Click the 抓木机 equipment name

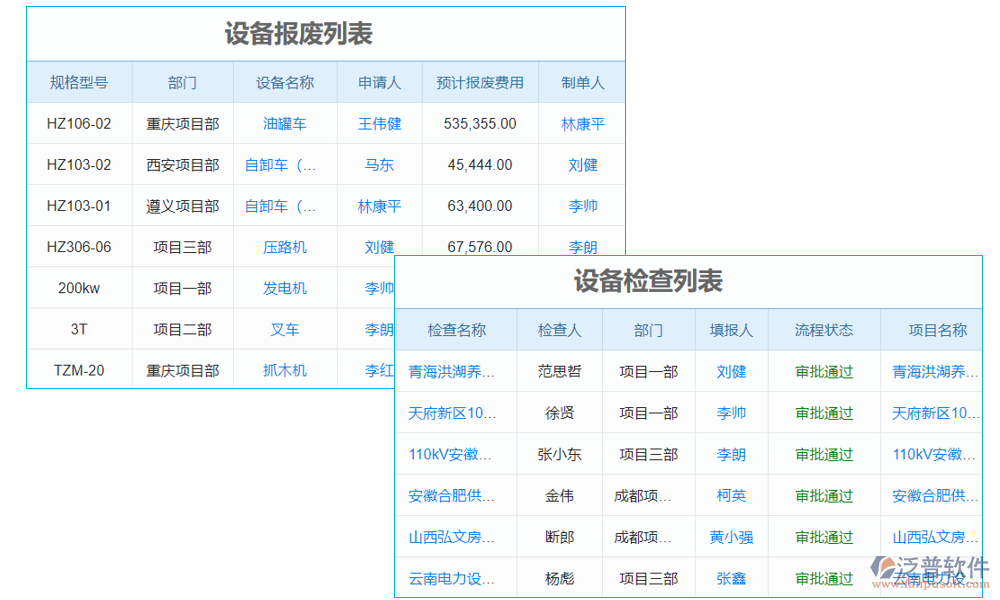(285, 369)
